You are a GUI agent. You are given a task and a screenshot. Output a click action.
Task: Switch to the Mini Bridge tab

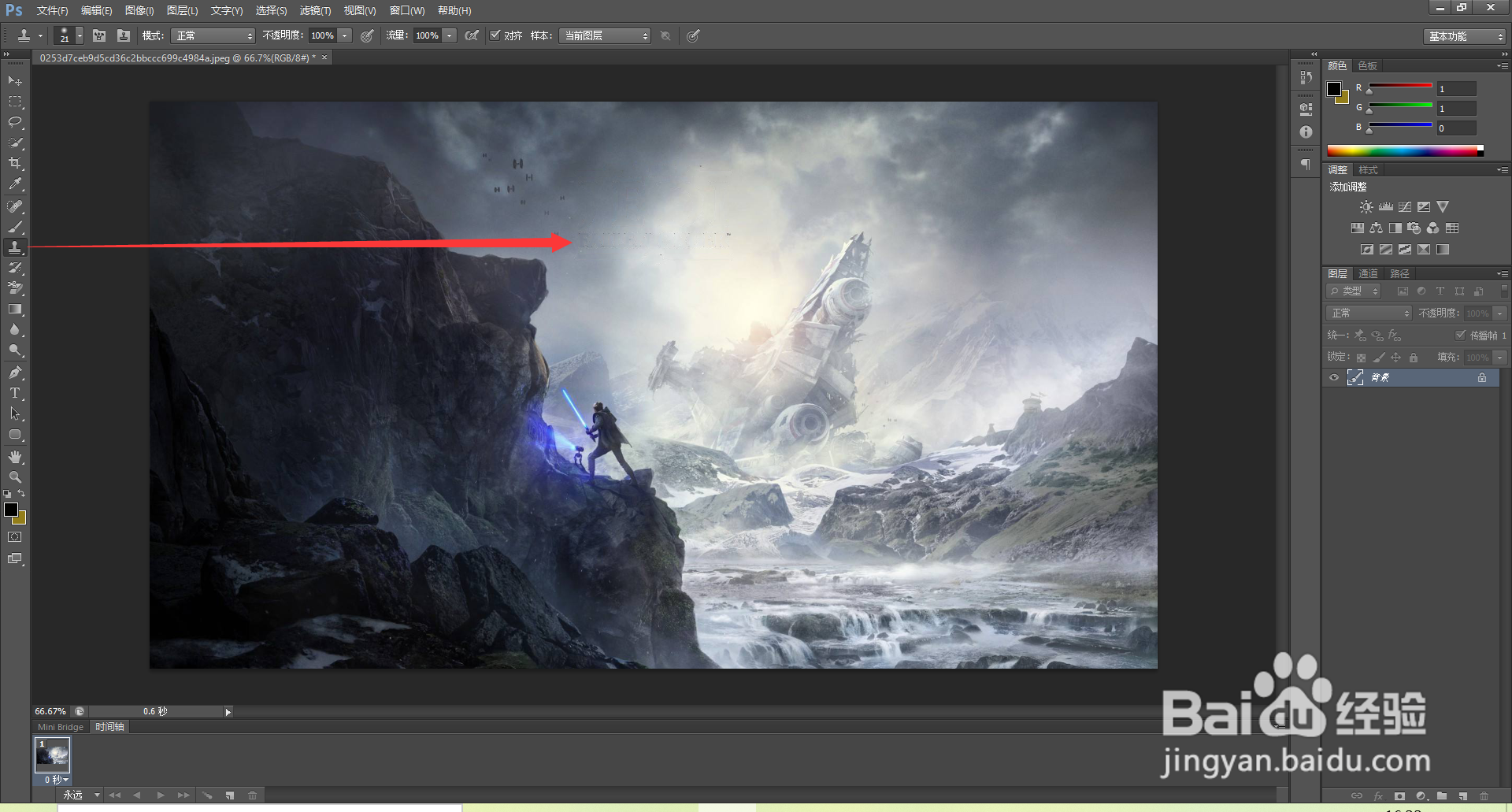tap(61, 727)
